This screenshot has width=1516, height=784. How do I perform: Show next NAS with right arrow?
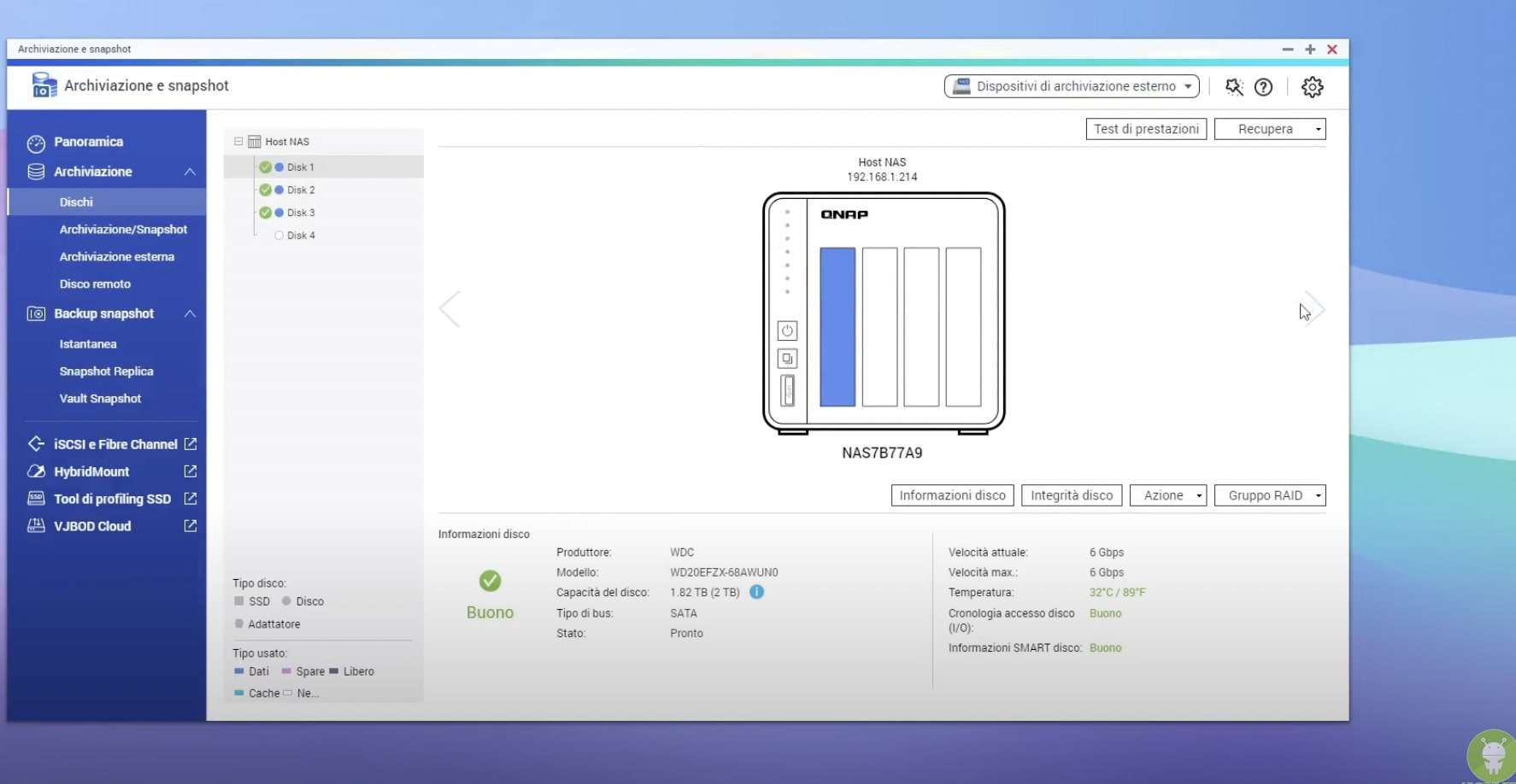[x=1314, y=309]
